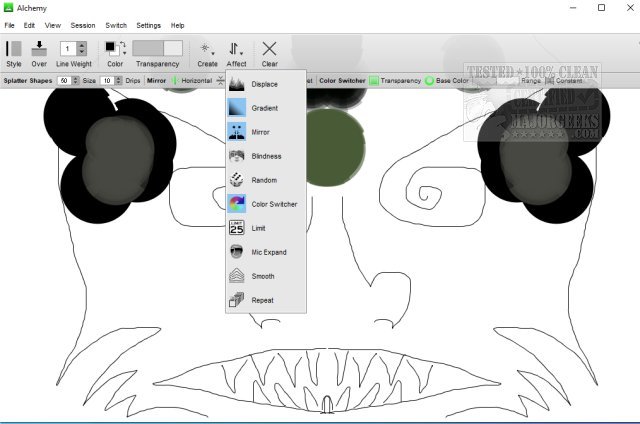
Task: Swap foreground and background colors arrow
Action: (123, 44)
